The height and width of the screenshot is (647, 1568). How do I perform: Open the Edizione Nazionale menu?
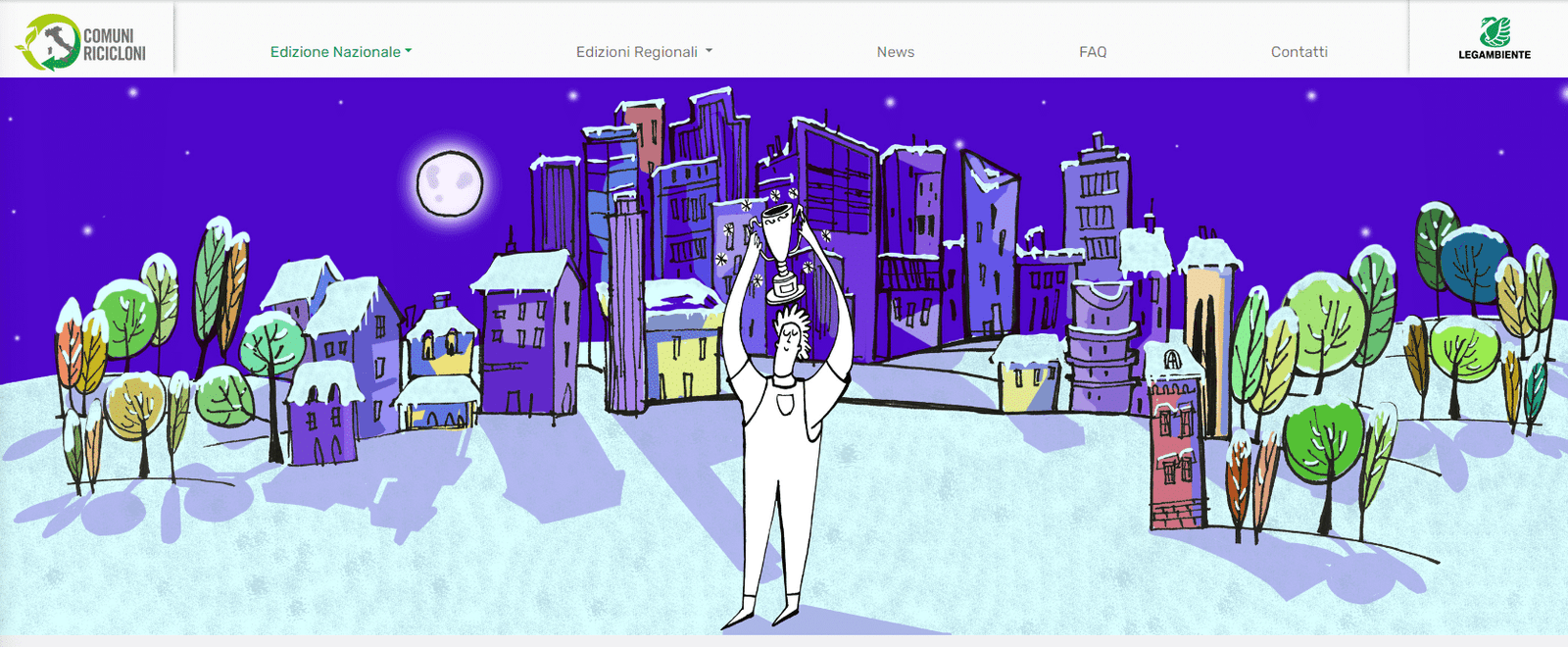click(335, 52)
